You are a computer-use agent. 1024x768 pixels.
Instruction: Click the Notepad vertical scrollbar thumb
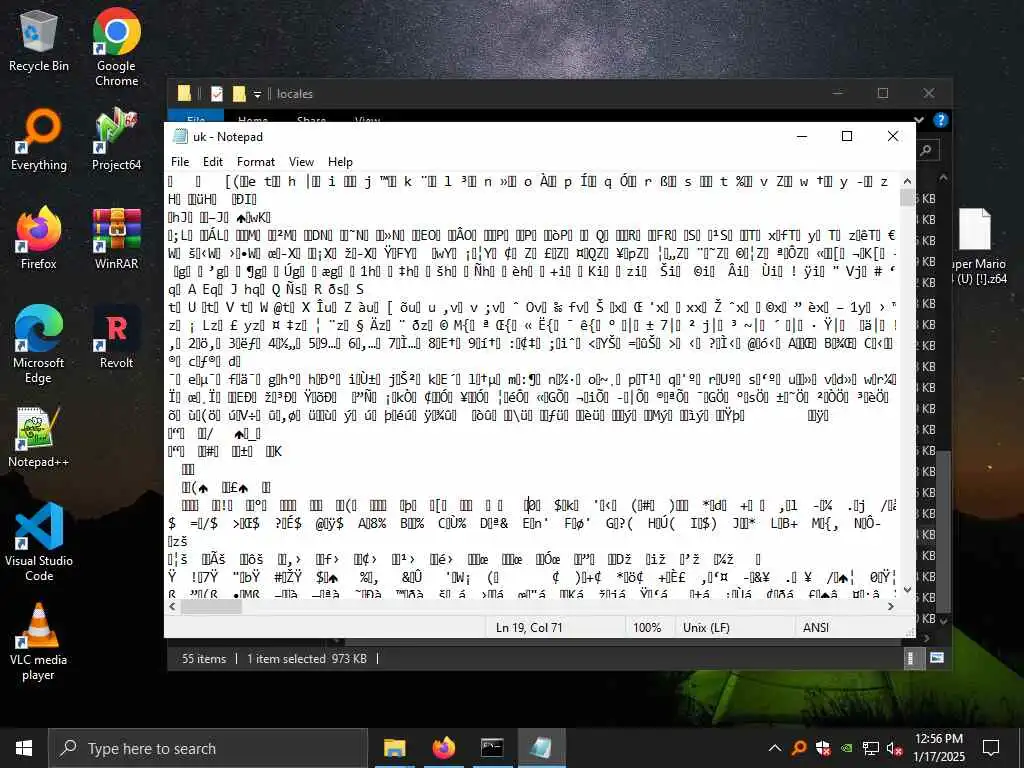click(907, 197)
